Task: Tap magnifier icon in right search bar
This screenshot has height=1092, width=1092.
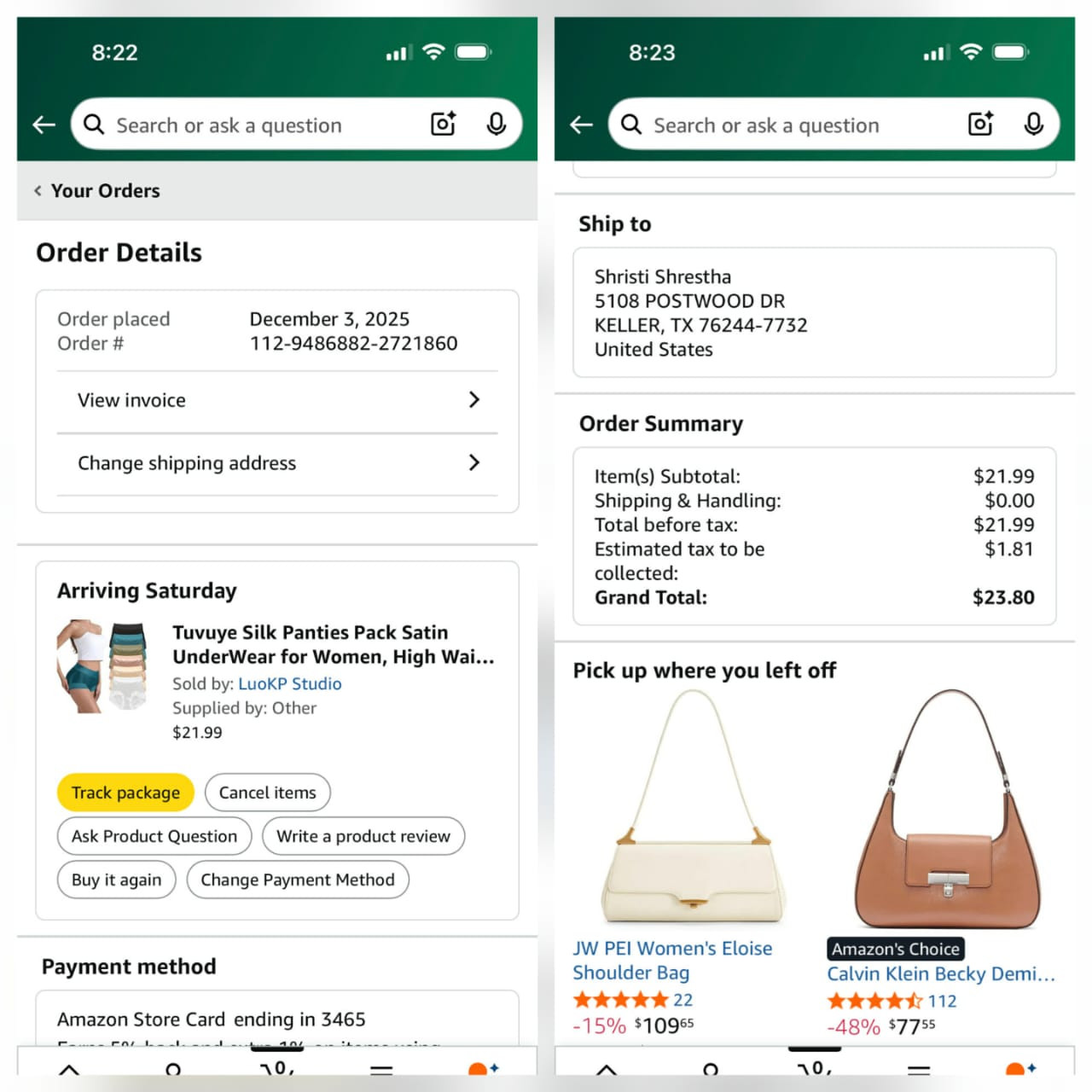Action: pyautogui.click(x=631, y=125)
